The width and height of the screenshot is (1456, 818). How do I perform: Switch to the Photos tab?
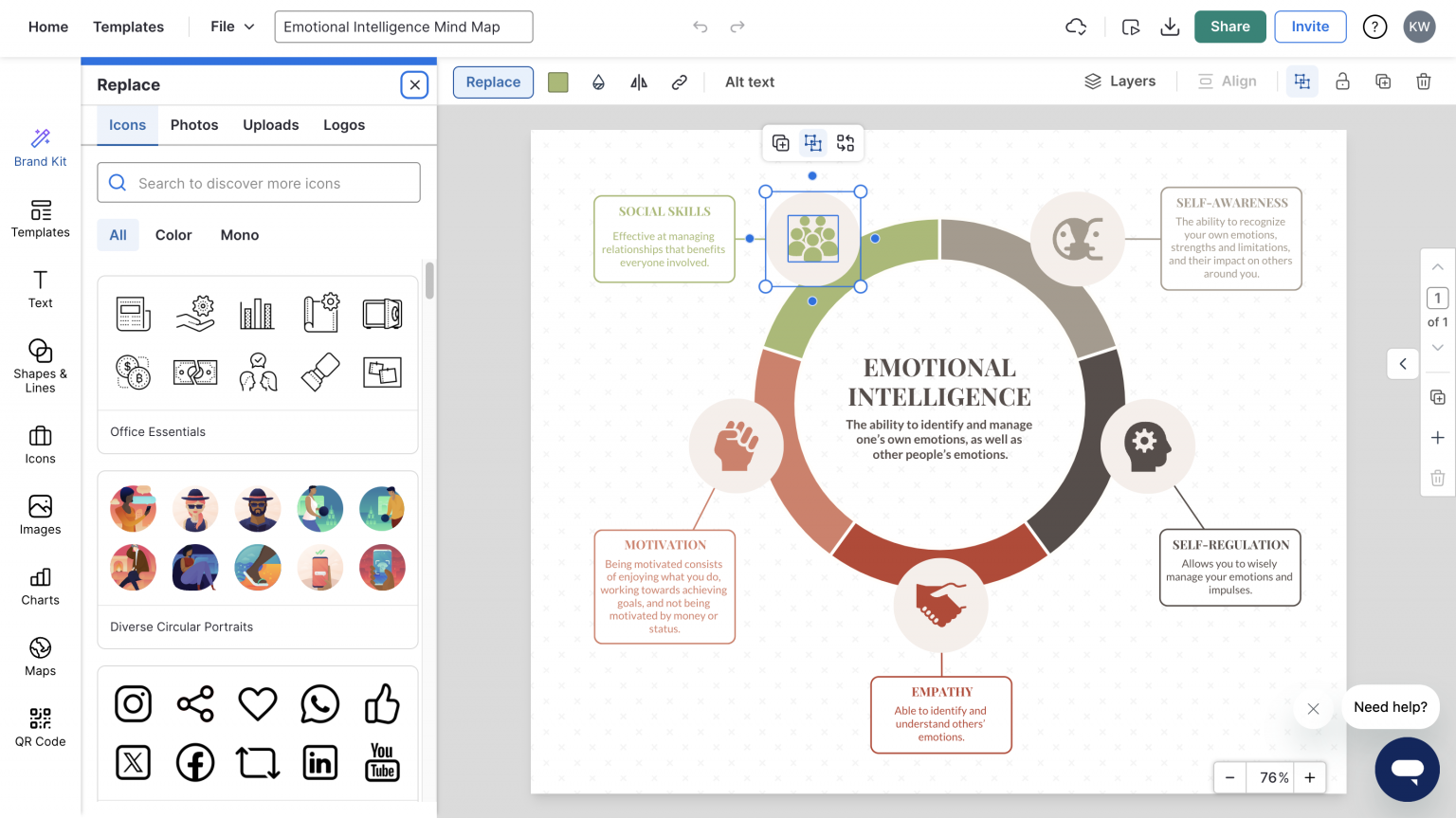[193, 124]
